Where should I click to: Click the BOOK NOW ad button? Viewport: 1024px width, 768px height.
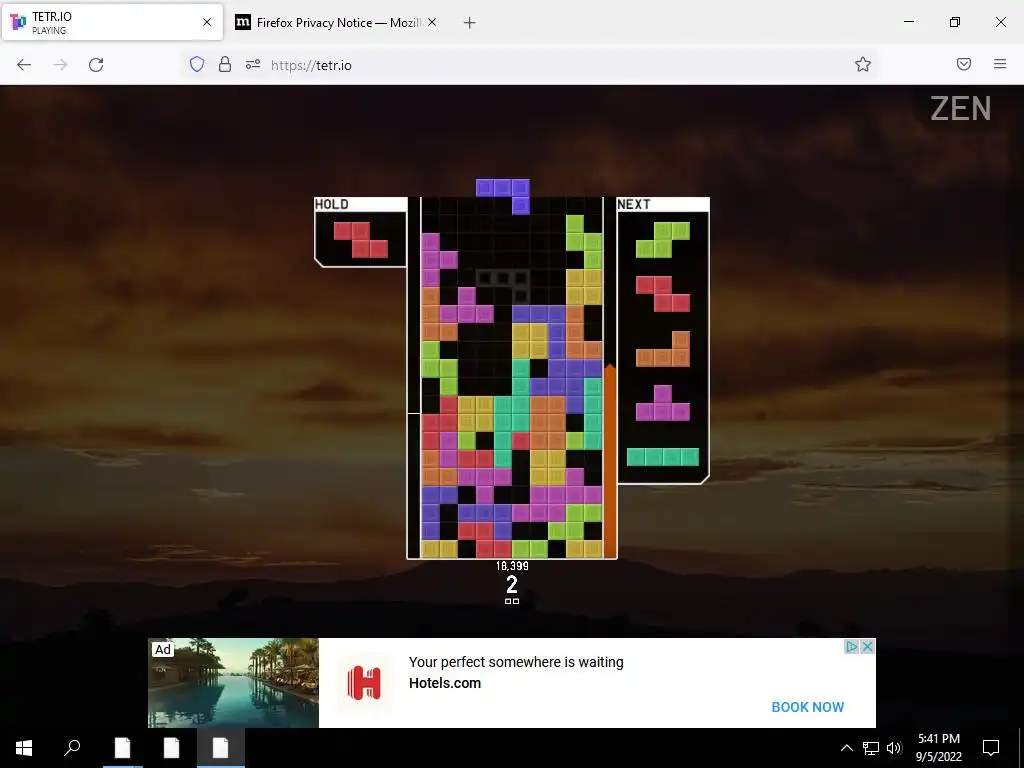[x=808, y=707]
